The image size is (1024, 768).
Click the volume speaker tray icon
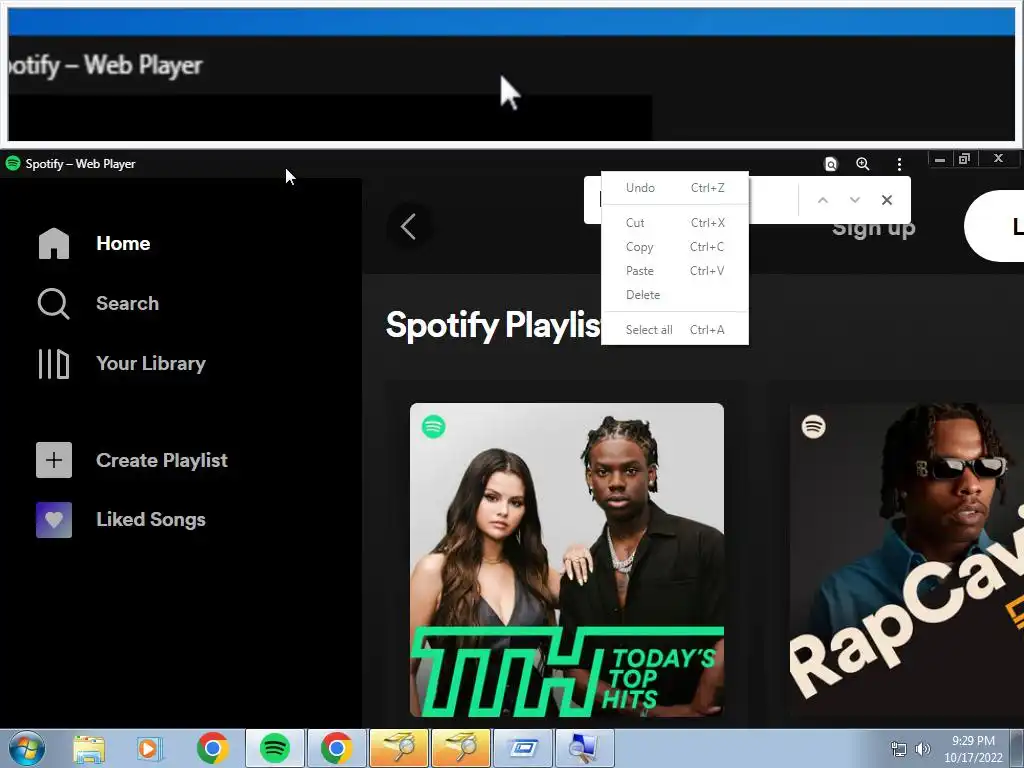(922, 749)
